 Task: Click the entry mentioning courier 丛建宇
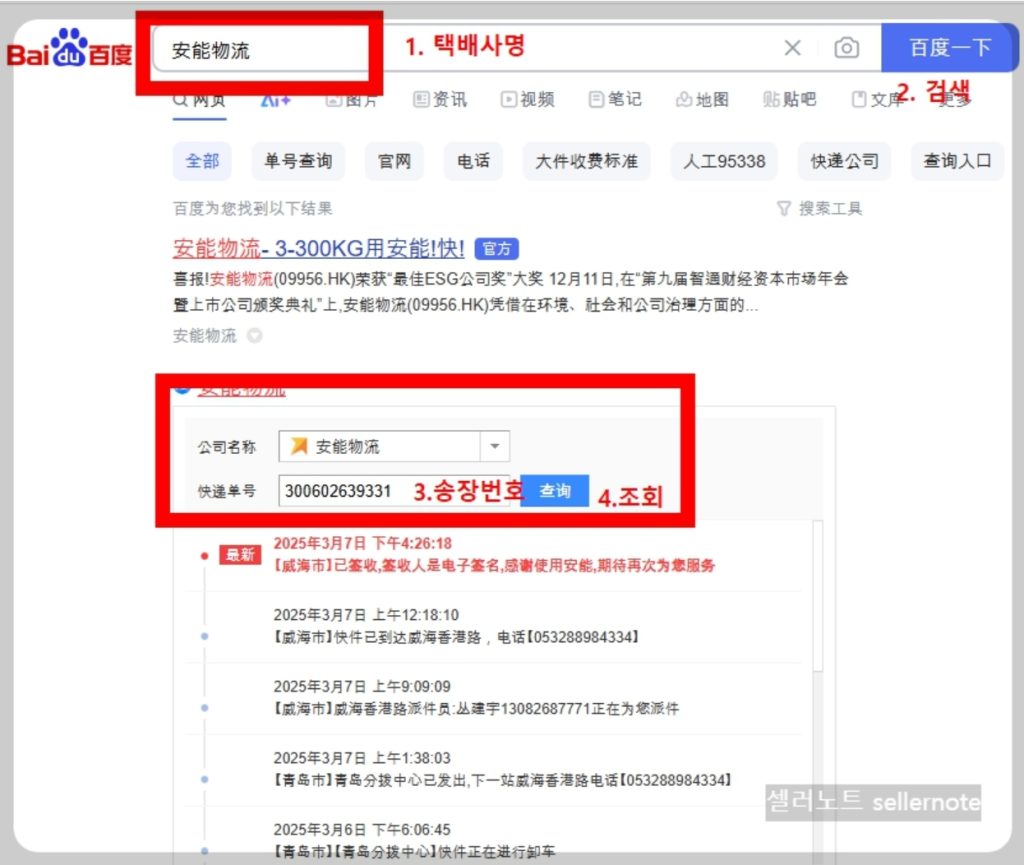tap(476, 709)
